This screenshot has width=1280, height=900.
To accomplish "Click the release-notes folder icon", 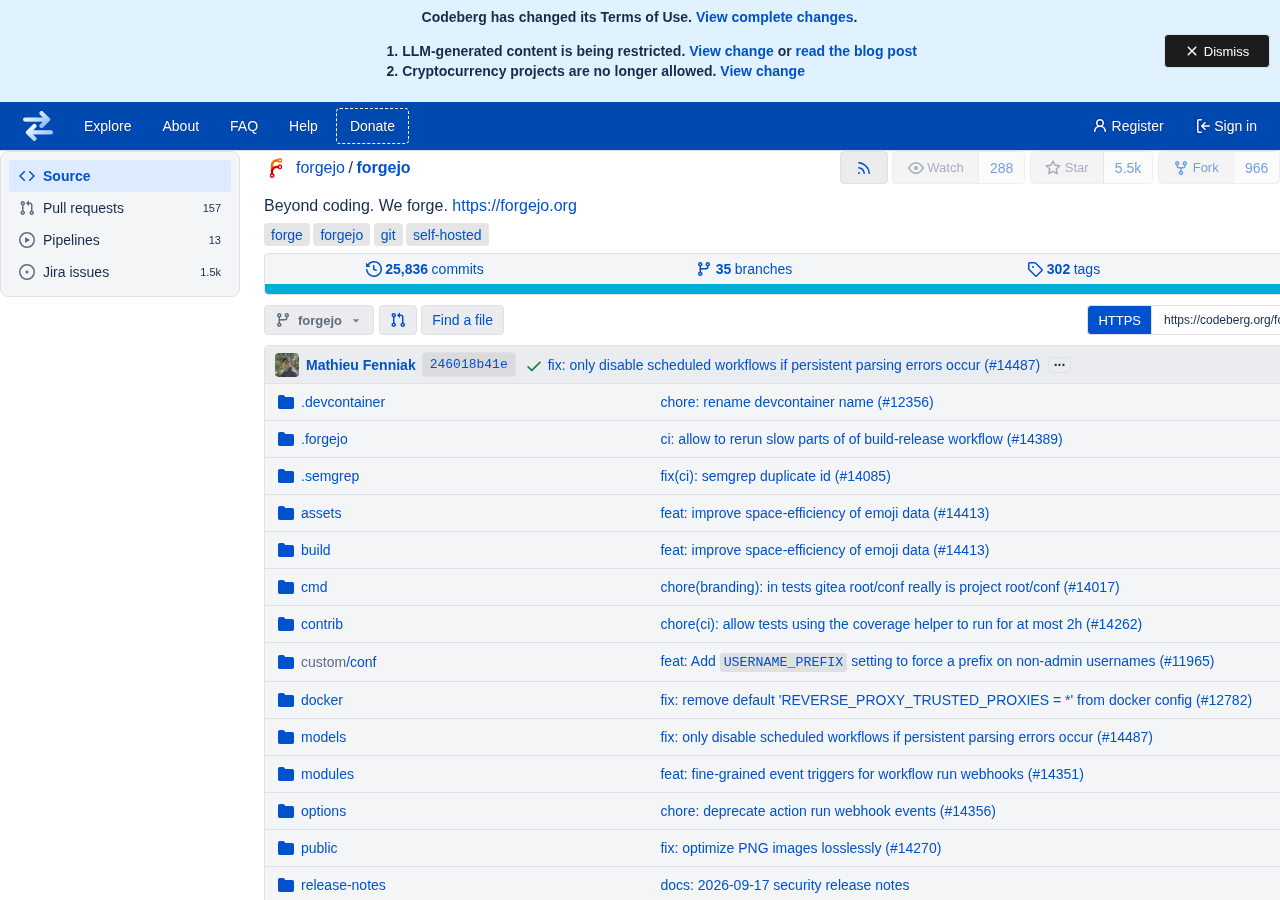I will [286, 885].
